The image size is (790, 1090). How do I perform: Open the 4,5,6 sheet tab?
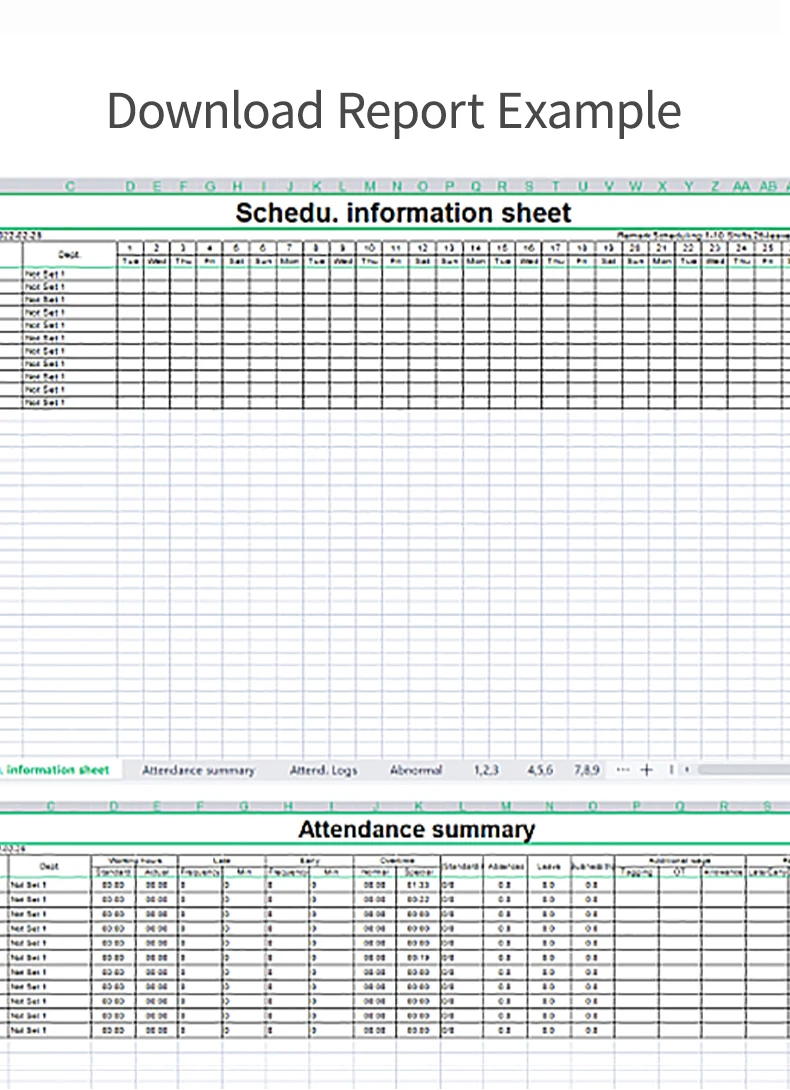[540, 771]
